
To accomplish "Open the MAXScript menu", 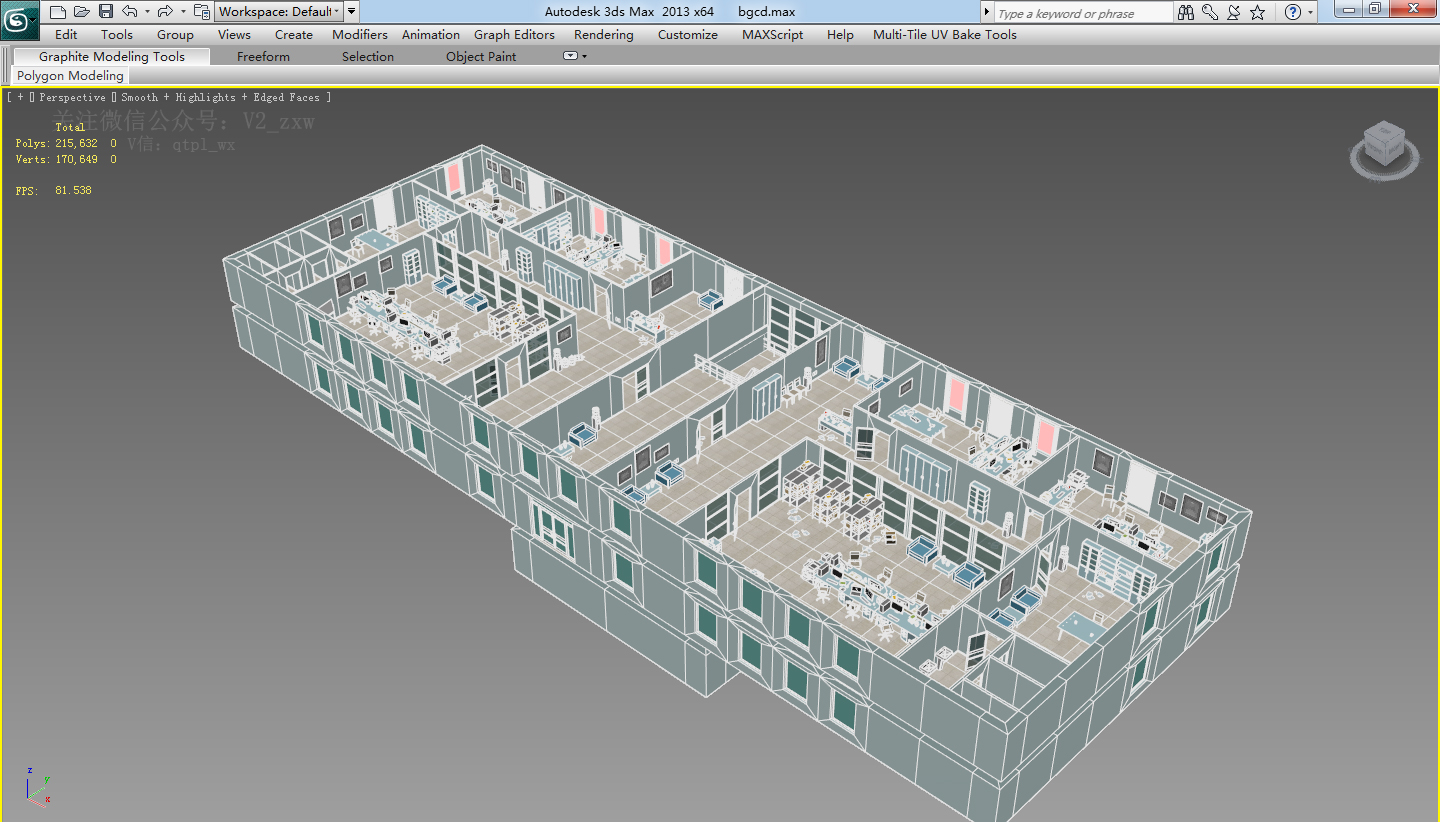I will pos(772,34).
